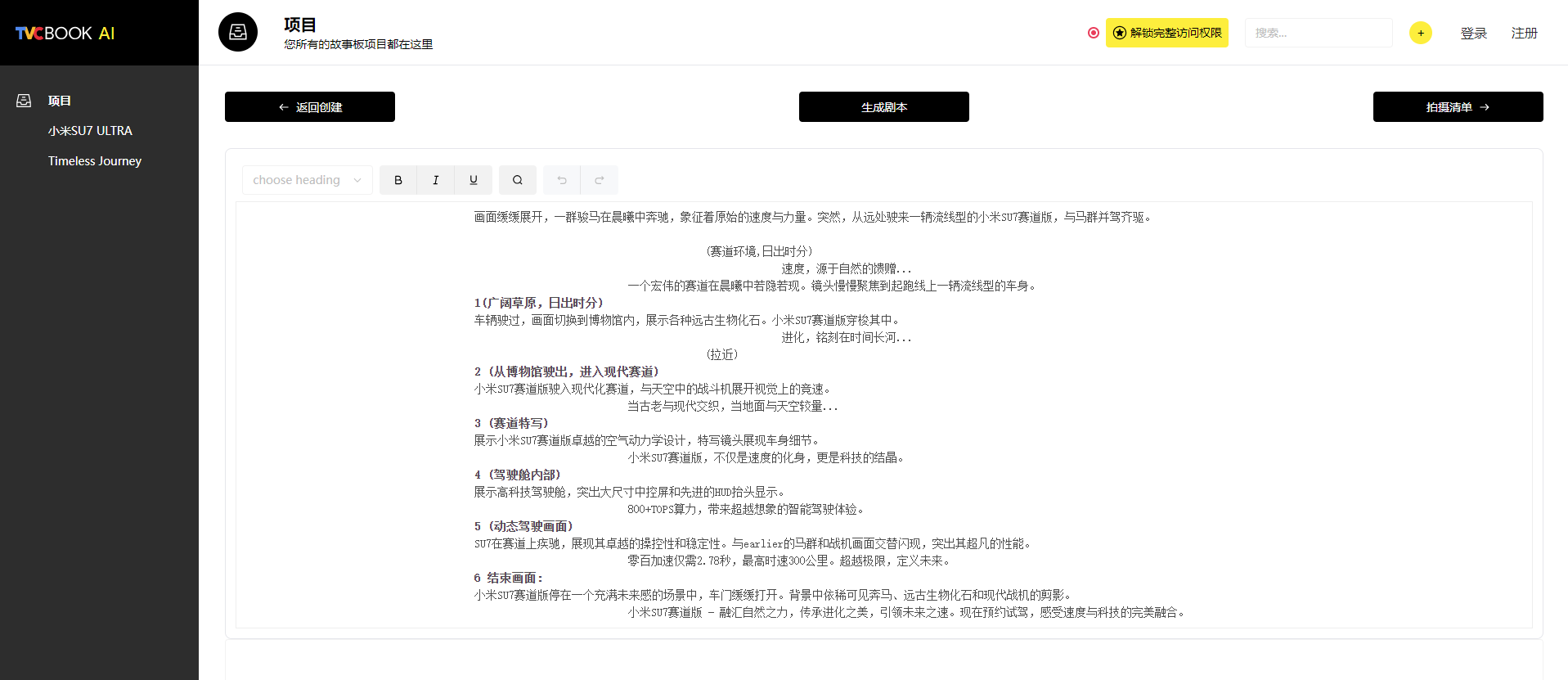Viewport: 1568px width, 680px height.
Task: Toggle underline formatting
Action: [474, 180]
